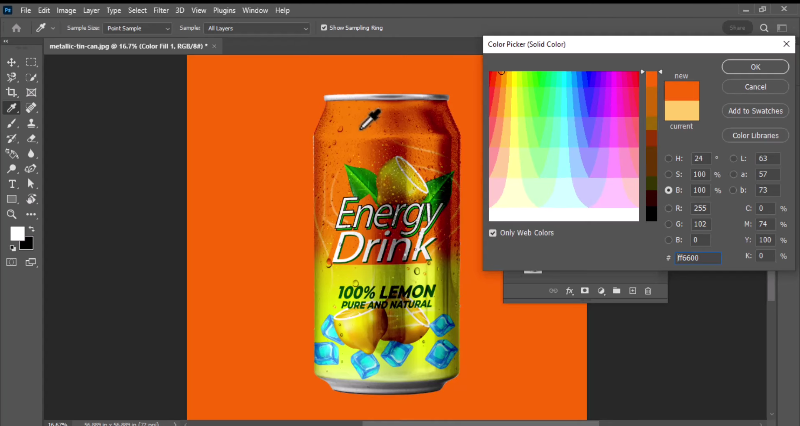Click the Add layer style fx icon
Viewport: 800px width, 426px height.
pos(570,290)
